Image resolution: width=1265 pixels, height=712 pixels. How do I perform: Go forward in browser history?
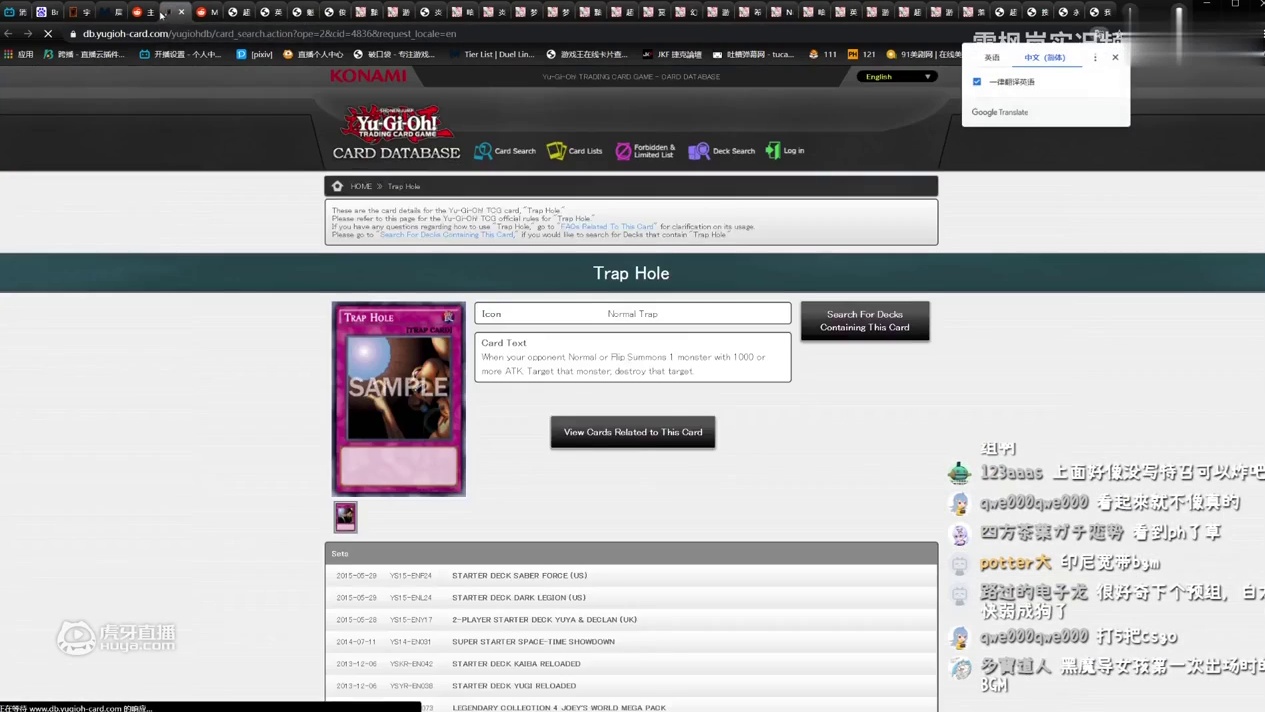click(28, 33)
